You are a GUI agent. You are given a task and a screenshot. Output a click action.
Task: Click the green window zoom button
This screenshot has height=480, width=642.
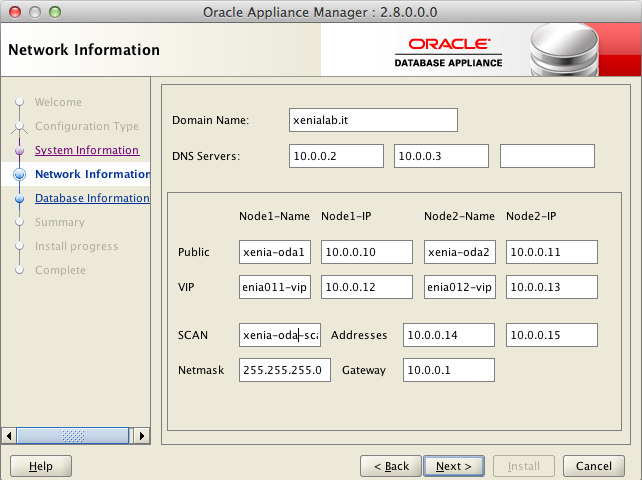tap(55, 12)
